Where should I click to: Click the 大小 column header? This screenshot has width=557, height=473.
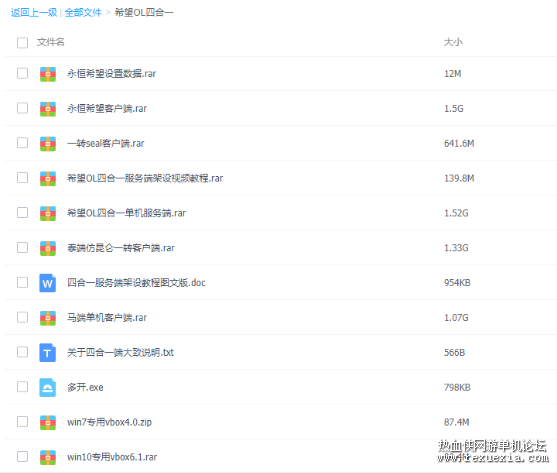pyautogui.click(x=453, y=42)
